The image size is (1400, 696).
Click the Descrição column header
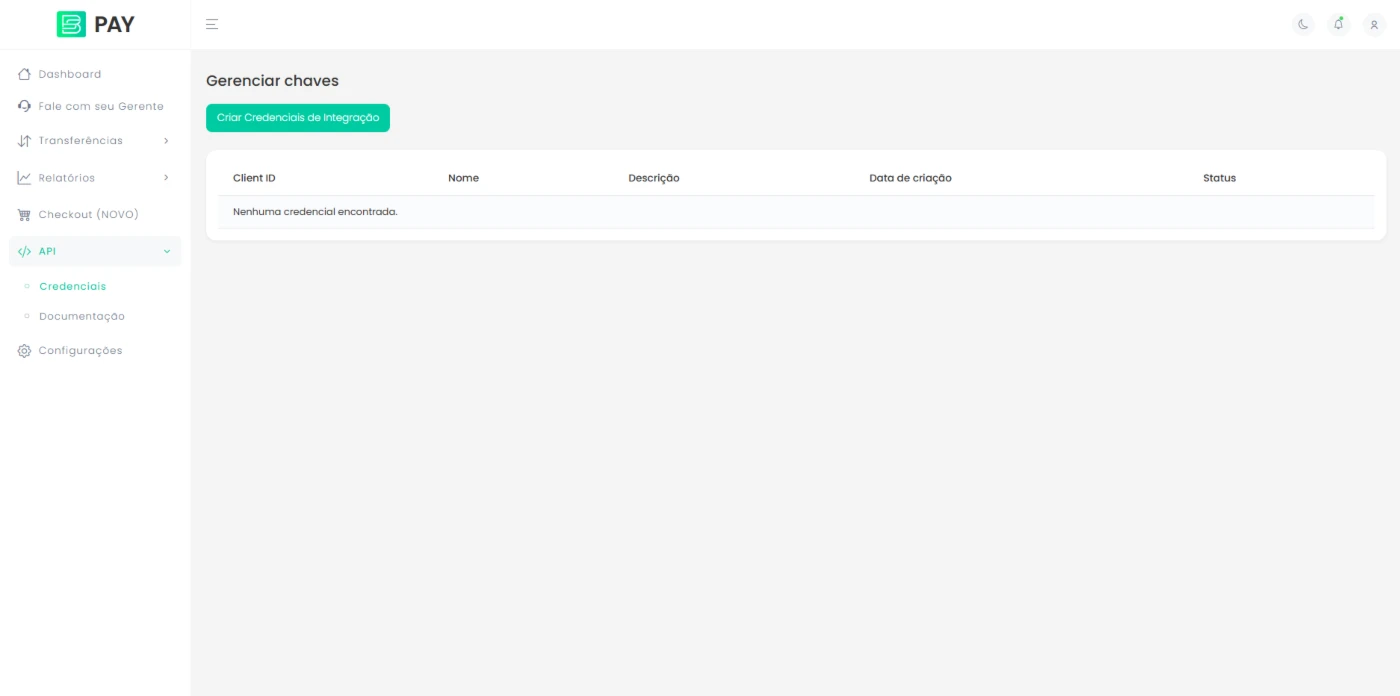[x=654, y=178]
